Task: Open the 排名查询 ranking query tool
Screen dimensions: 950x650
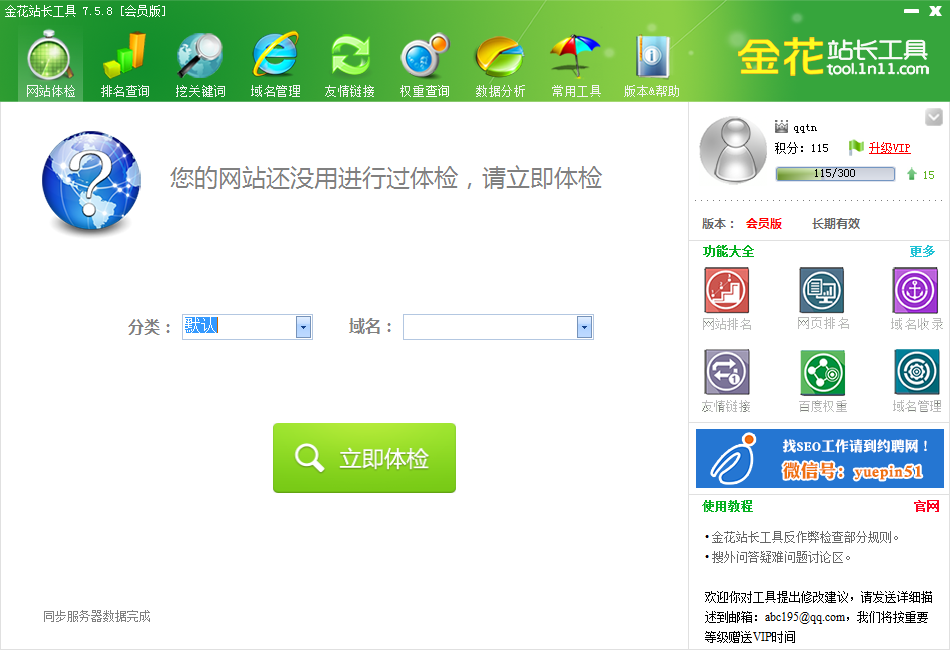Action: 125,65
